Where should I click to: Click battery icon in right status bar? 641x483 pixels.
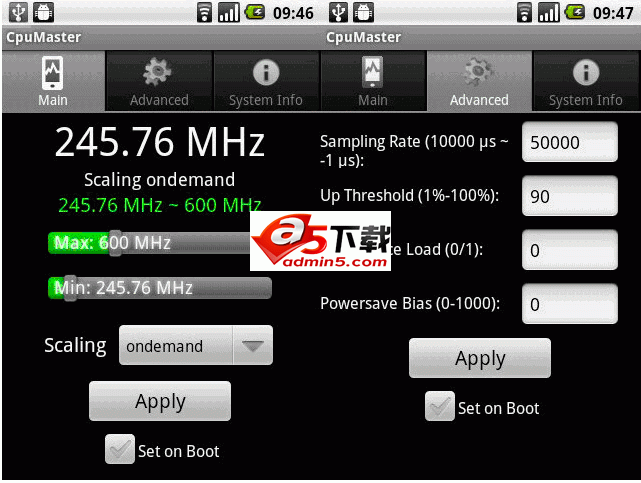(x=575, y=12)
